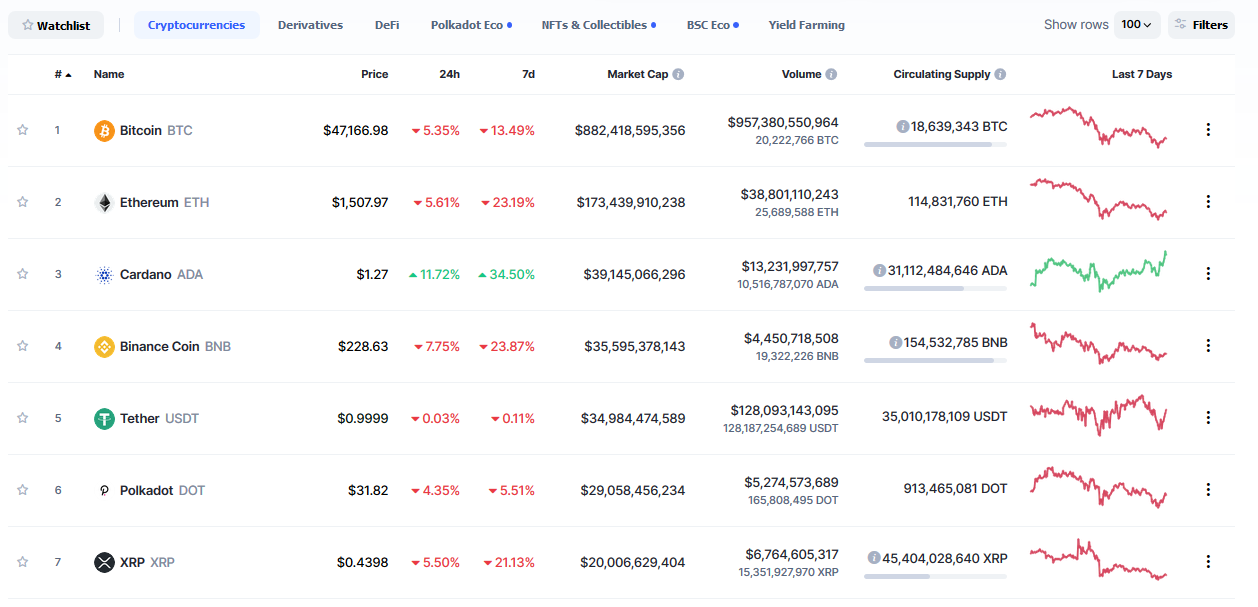The image size is (1258, 607).
Task: Click the Bitcoin logo icon
Action: point(104,131)
